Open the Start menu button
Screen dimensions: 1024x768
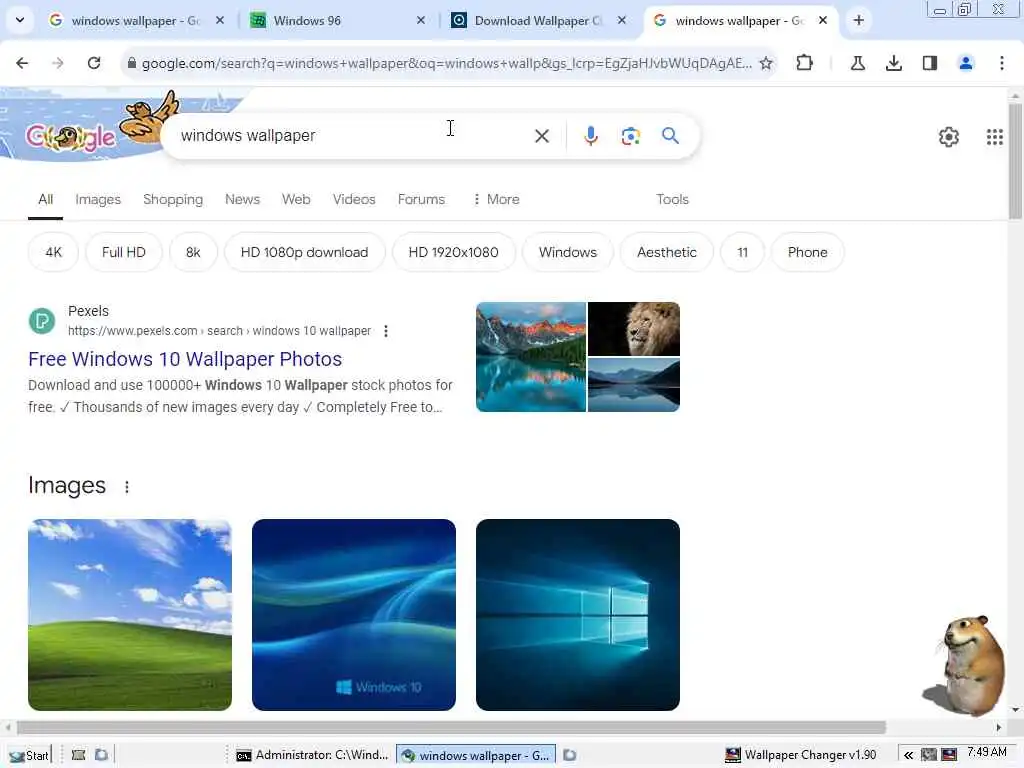click(29, 756)
